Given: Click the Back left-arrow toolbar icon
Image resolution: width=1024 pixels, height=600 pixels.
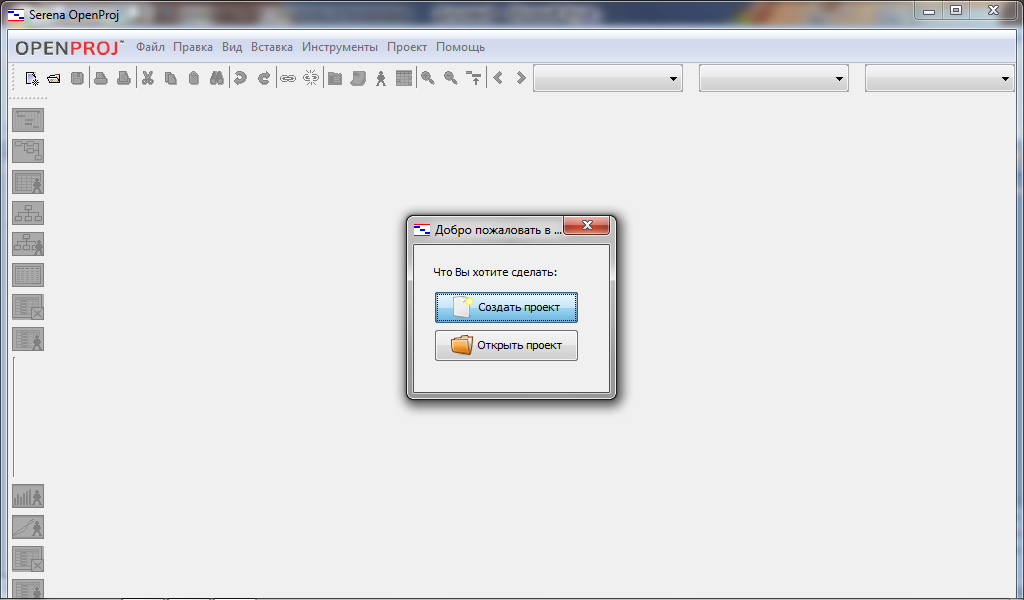Looking at the screenshot, I should point(498,78).
